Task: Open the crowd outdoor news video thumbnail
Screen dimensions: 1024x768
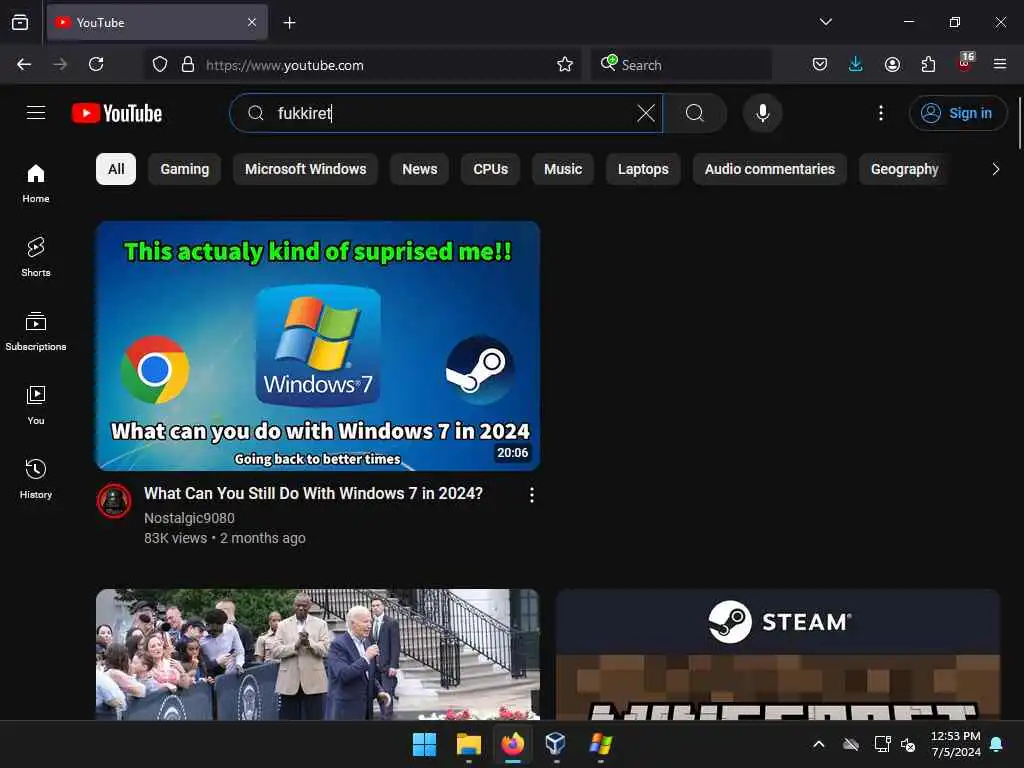Action: [x=318, y=654]
